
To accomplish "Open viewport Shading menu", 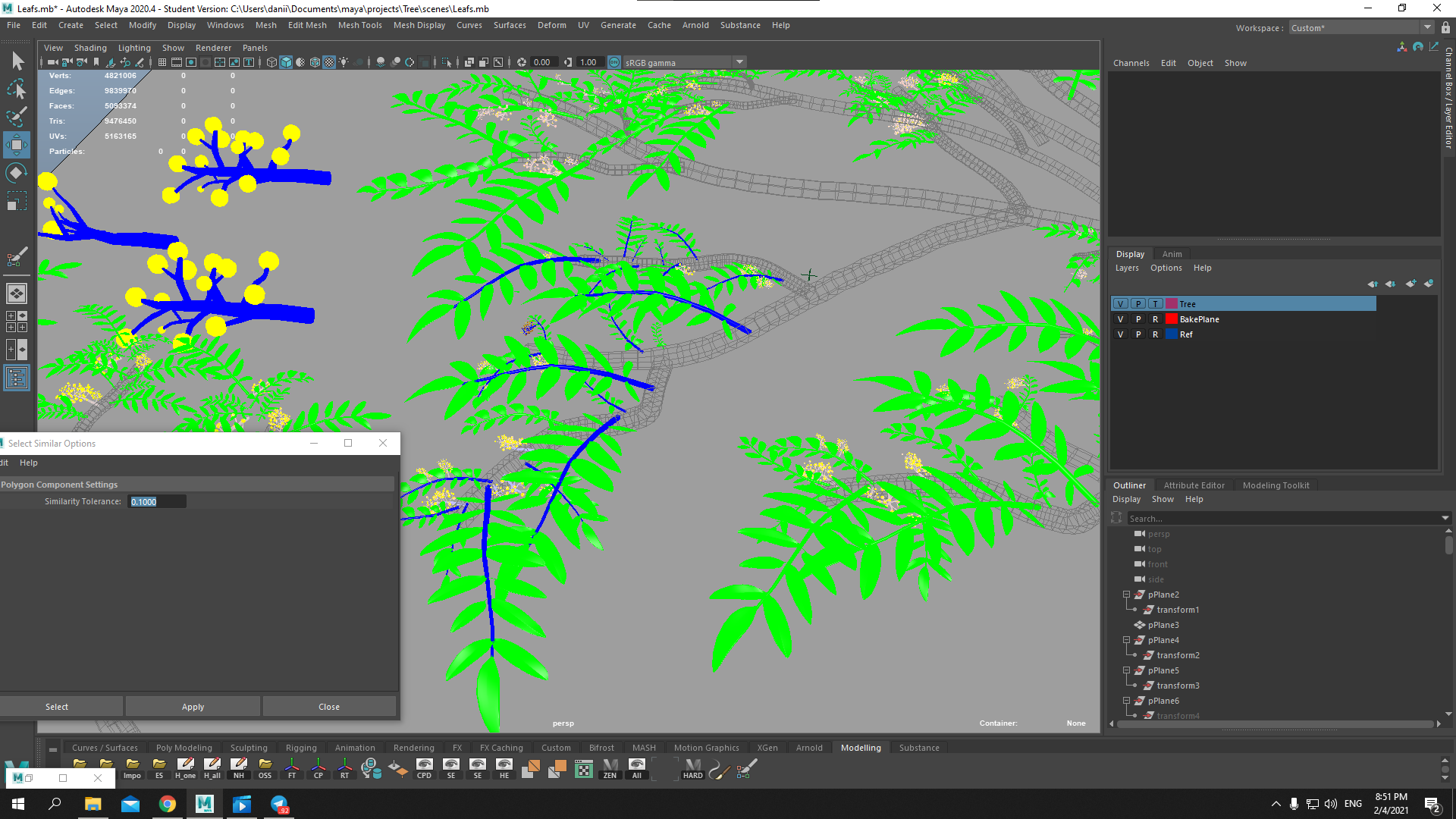I will (90, 48).
